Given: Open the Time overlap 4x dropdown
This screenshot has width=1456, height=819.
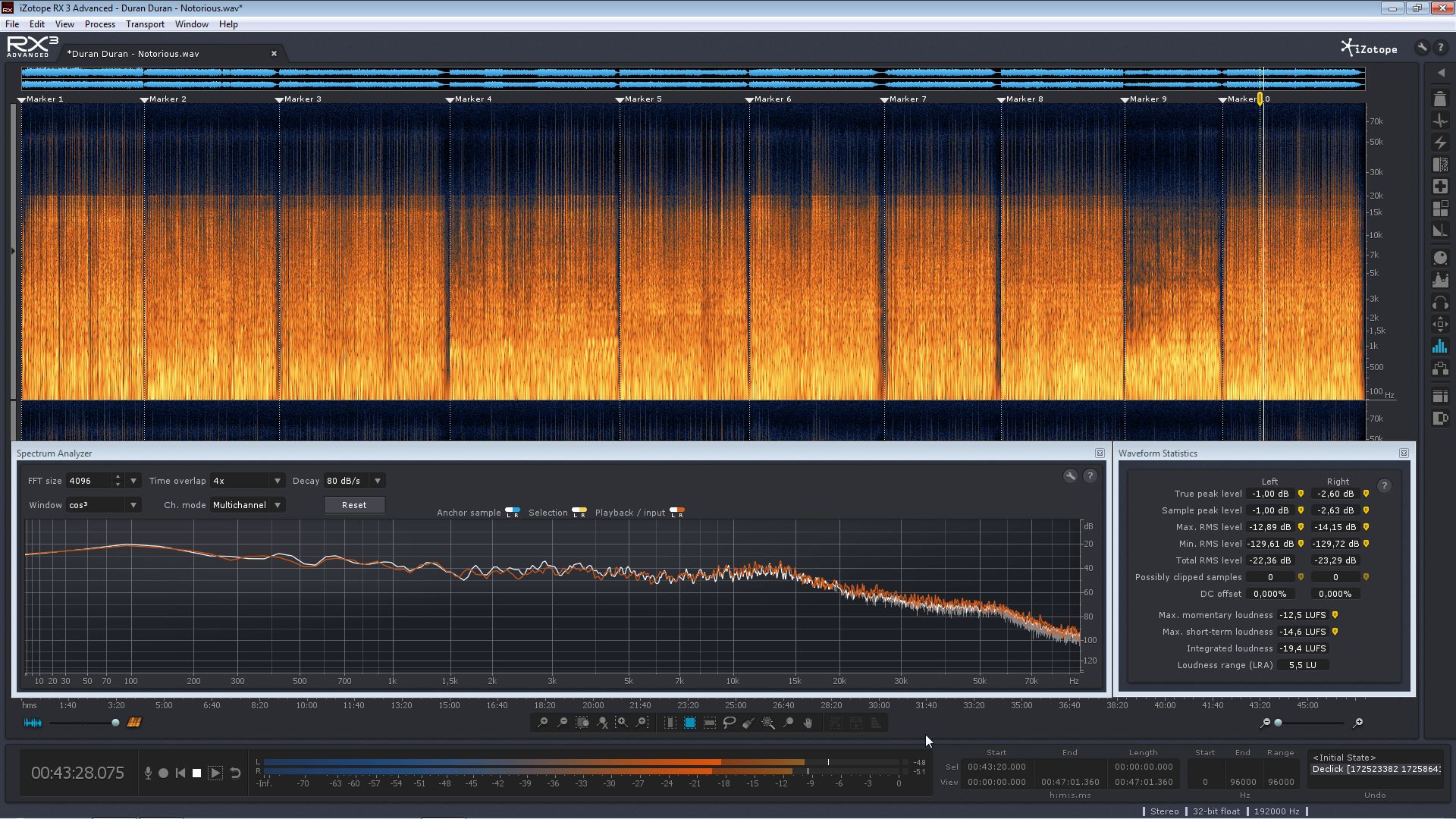Looking at the screenshot, I should pos(247,481).
